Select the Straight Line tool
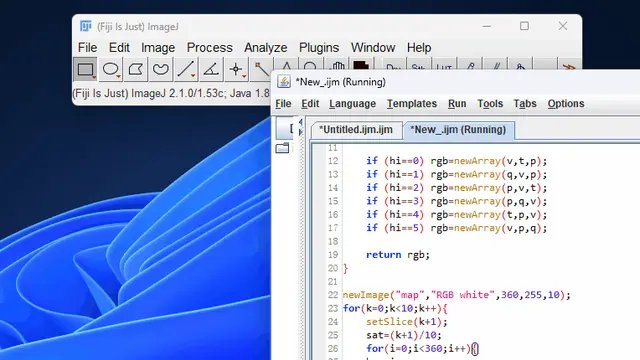Viewport: 640px width, 360px height. 186,69
